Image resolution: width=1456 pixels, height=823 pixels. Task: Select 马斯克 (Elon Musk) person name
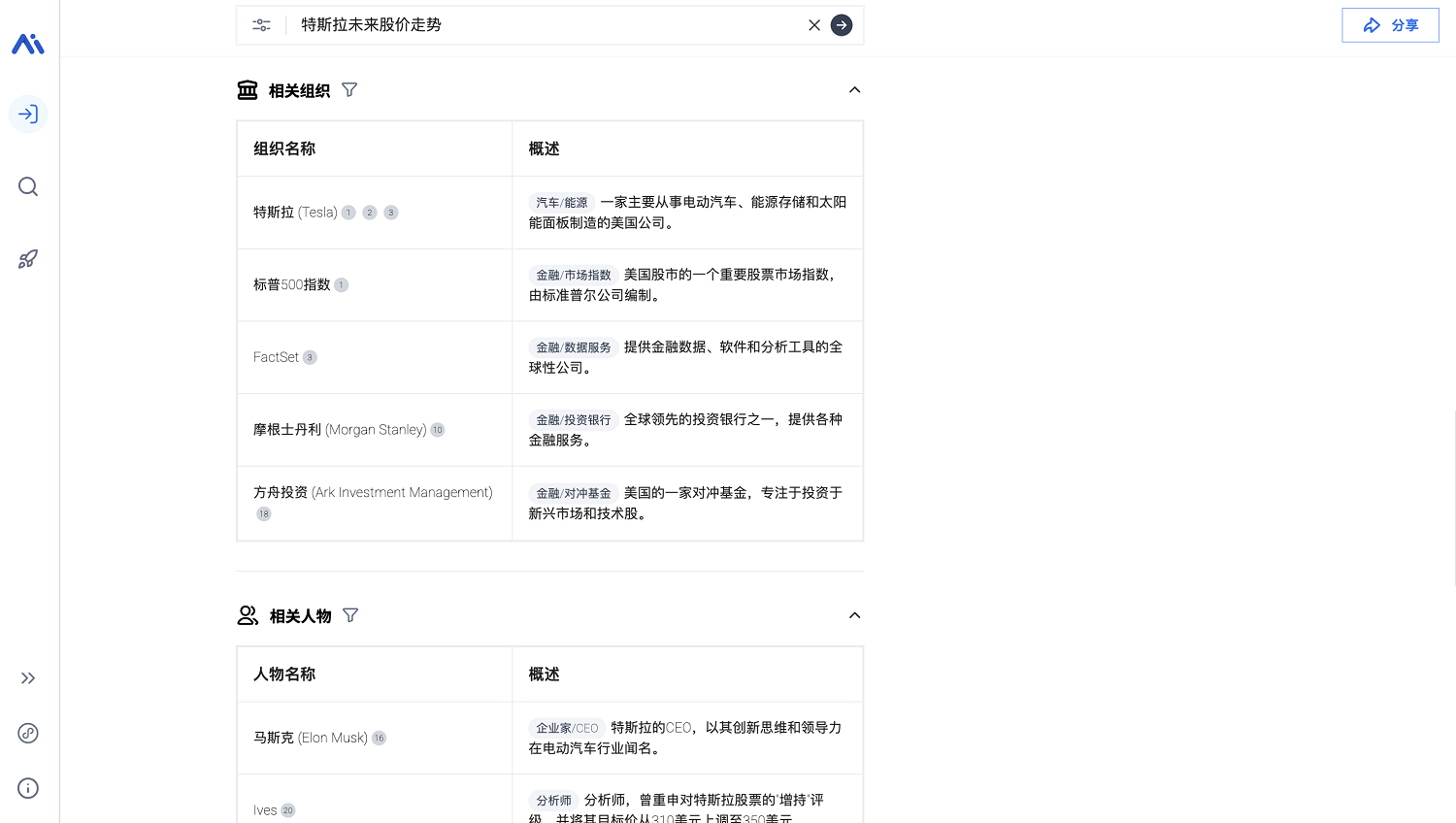(x=311, y=738)
